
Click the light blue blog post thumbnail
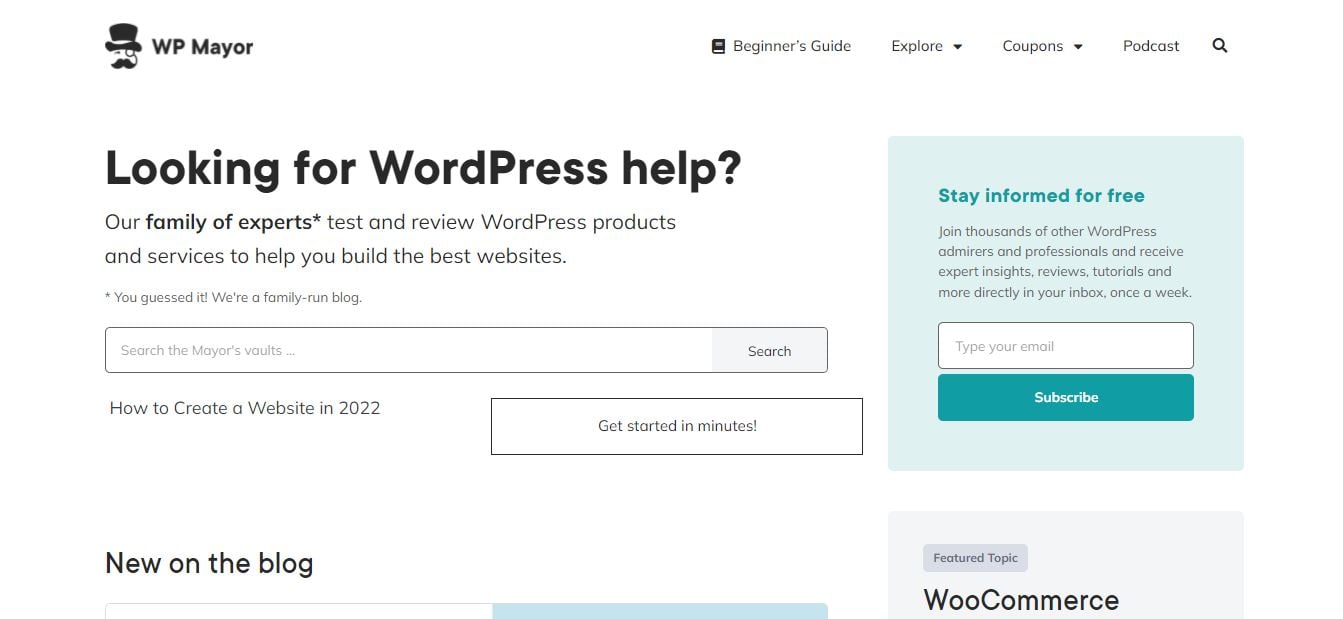(660, 611)
